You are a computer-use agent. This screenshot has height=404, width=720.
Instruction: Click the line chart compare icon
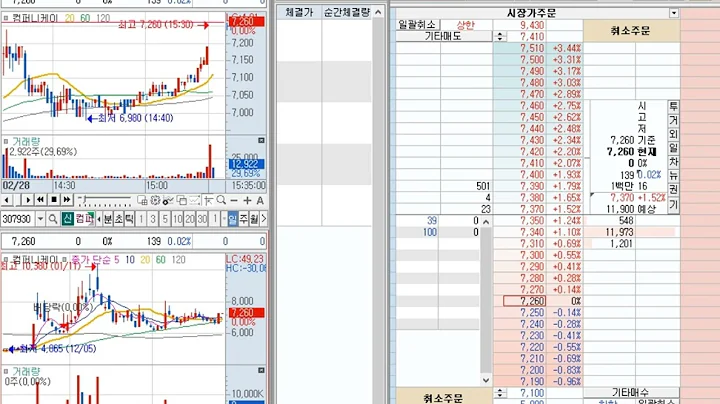point(195,201)
